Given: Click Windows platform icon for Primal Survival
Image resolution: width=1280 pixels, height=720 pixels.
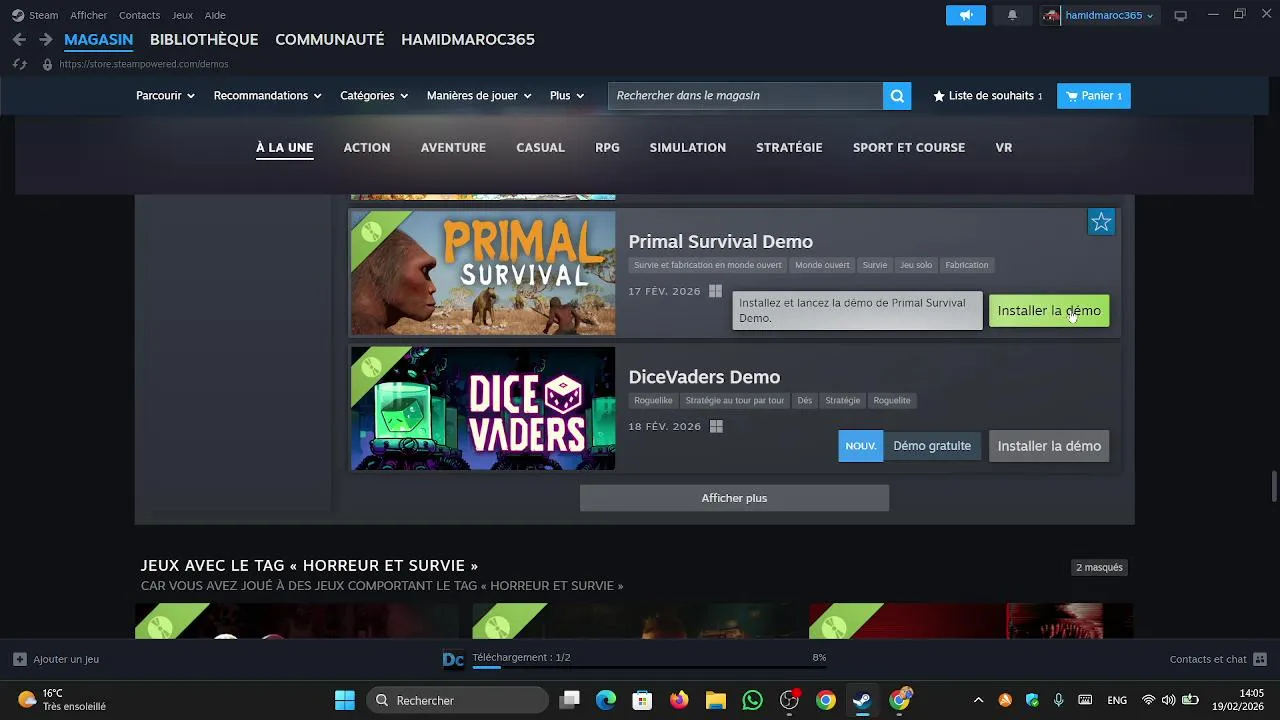Looking at the screenshot, I should tap(715, 291).
